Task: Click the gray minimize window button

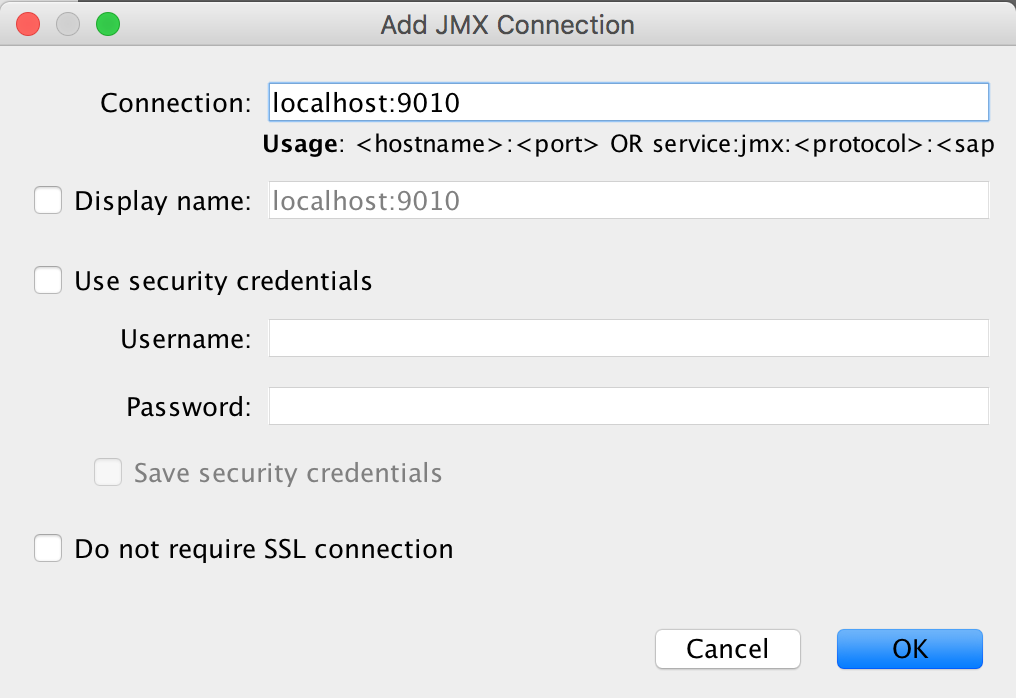Action: 68,25
